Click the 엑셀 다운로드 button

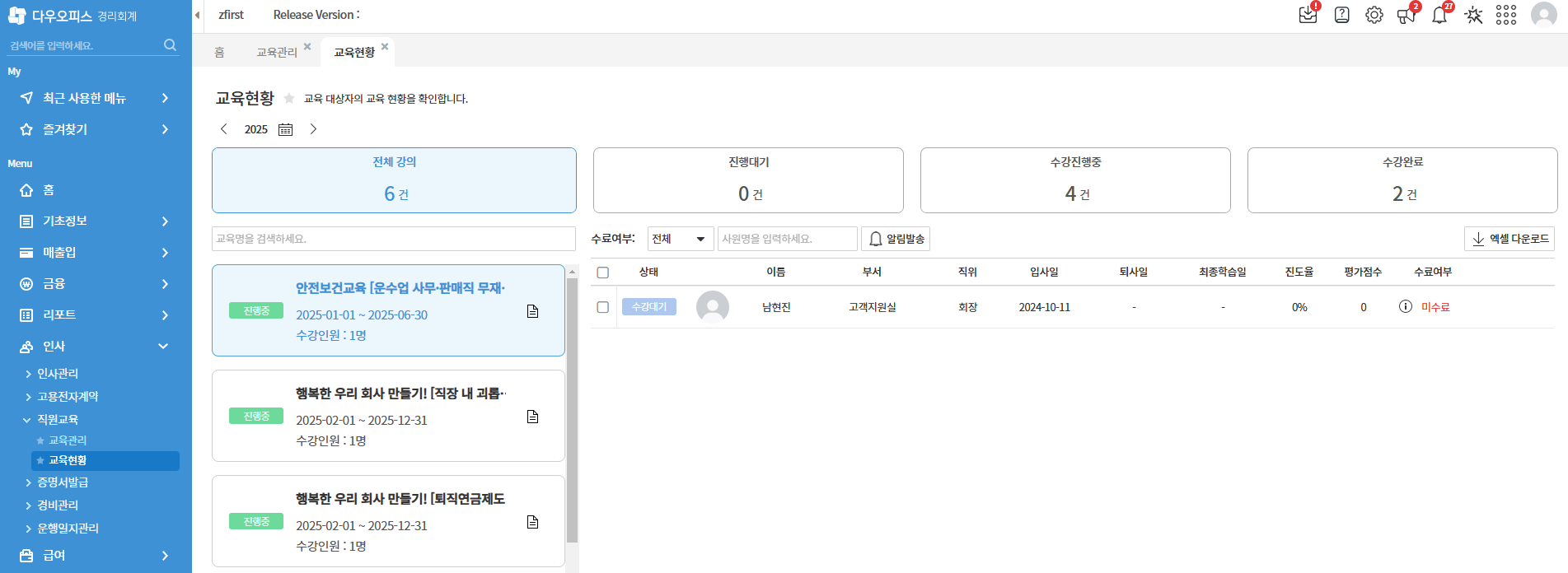[x=1509, y=239]
